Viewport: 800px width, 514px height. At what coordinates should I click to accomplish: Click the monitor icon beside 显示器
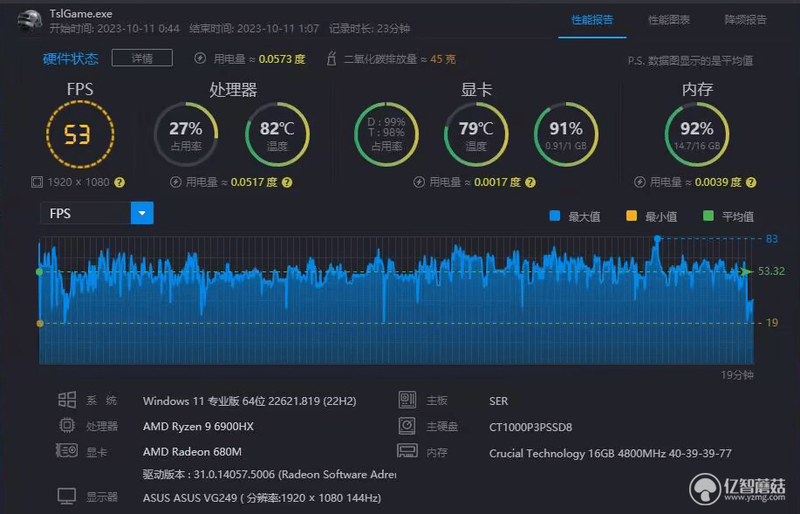tap(67, 496)
